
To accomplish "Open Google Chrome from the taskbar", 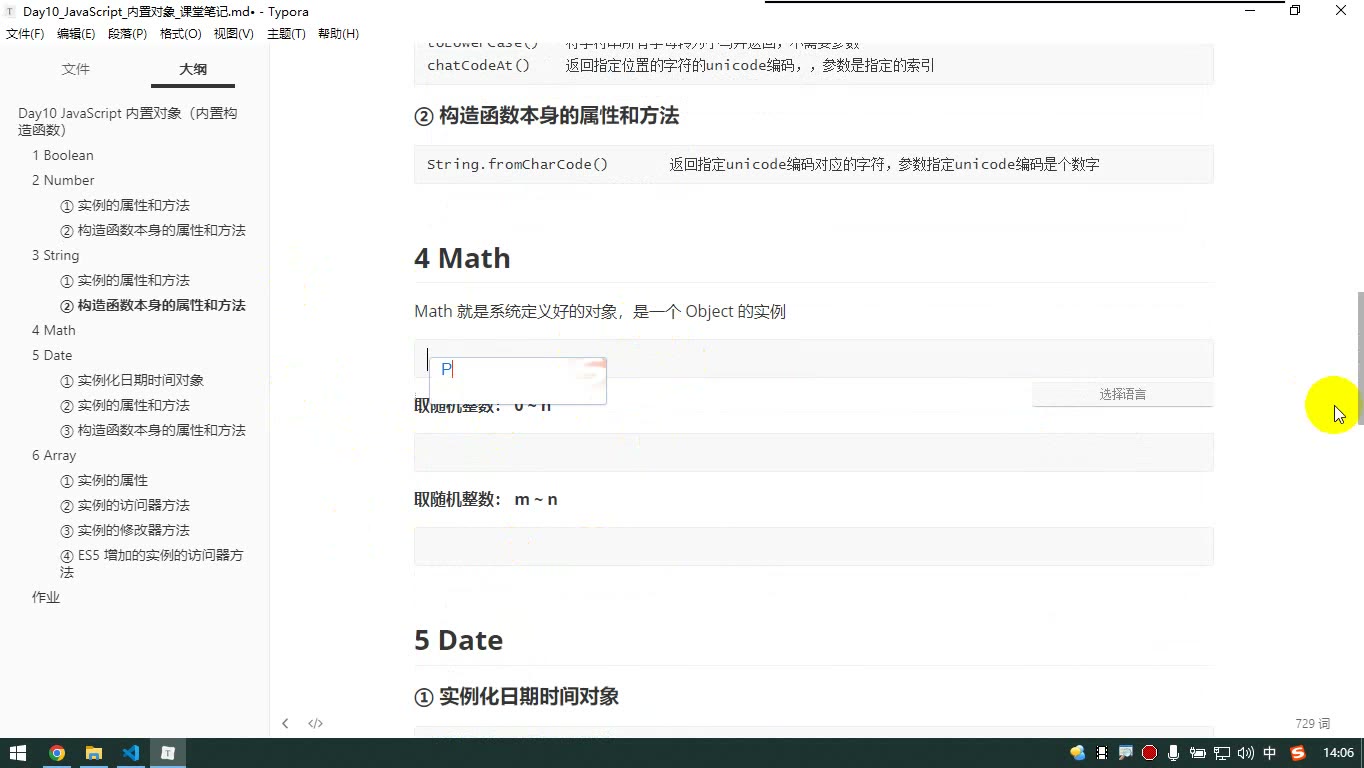I will (x=57, y=753).
